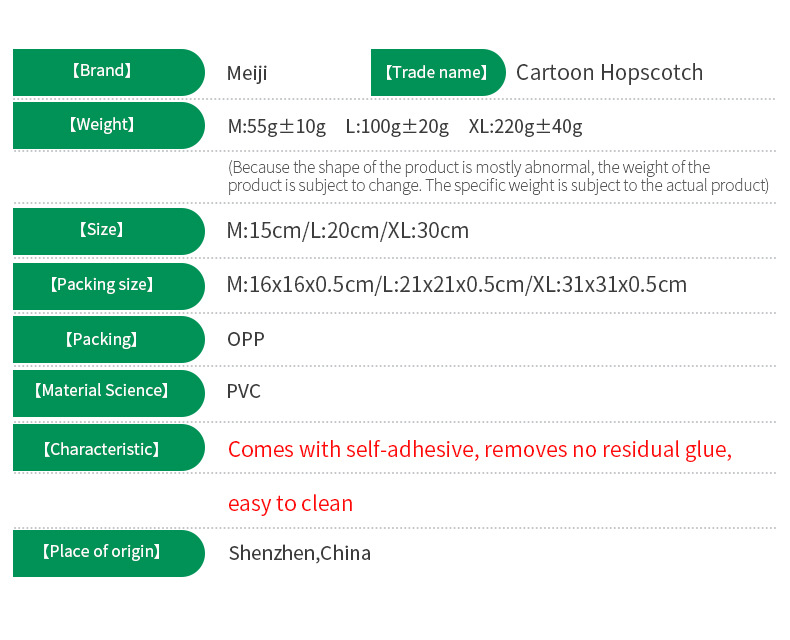The height and width of the screenshot is (640, 790).
Task: Click the OPP packing value
Action: point(246,339)
